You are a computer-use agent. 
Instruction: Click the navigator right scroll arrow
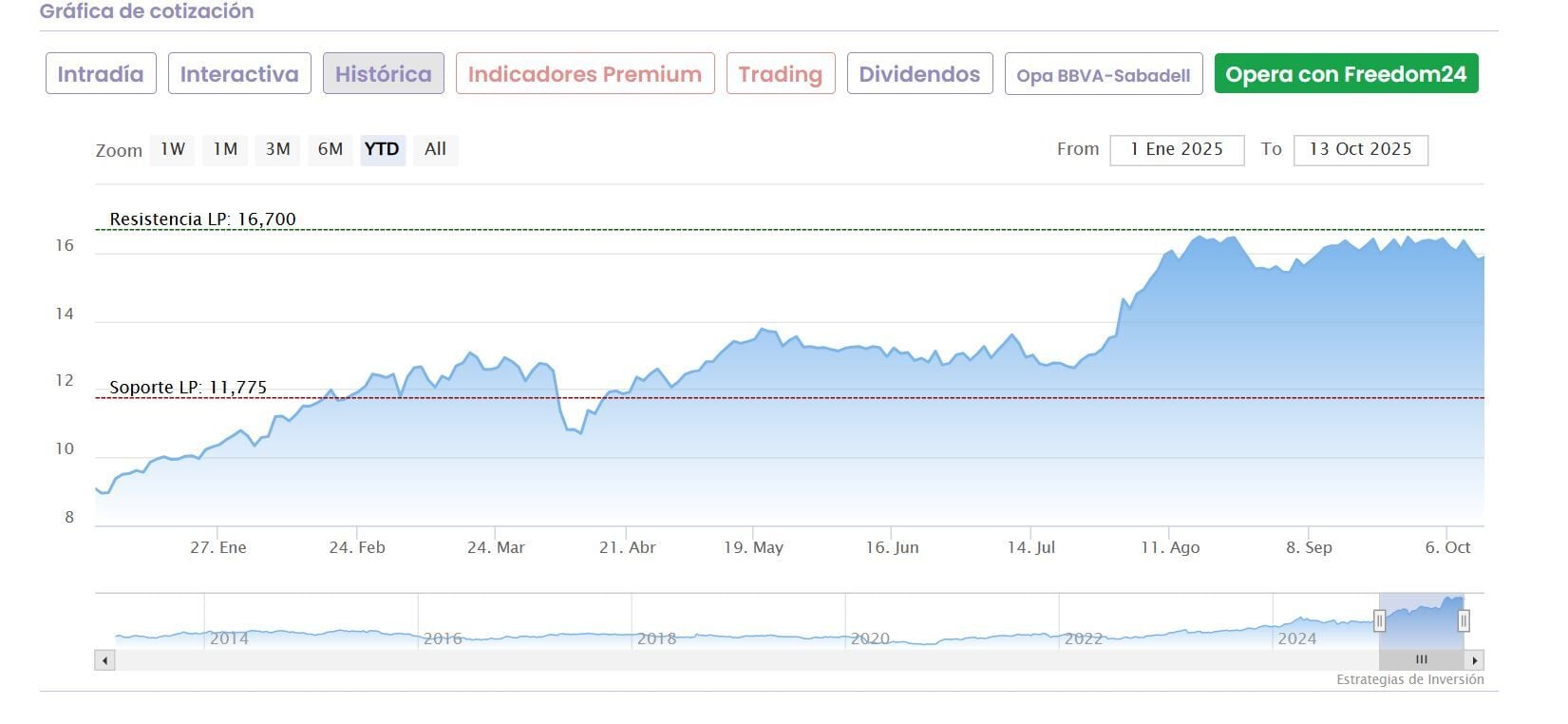click(x=1474, y=659)
